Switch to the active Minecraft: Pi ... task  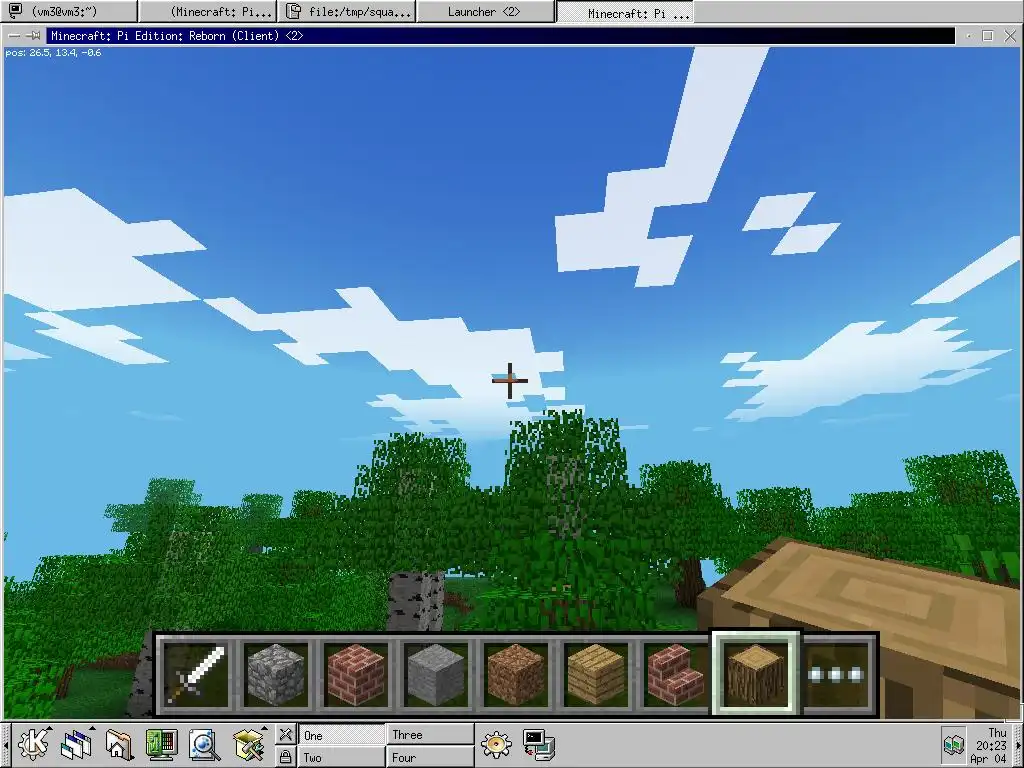tap(624, 12)
